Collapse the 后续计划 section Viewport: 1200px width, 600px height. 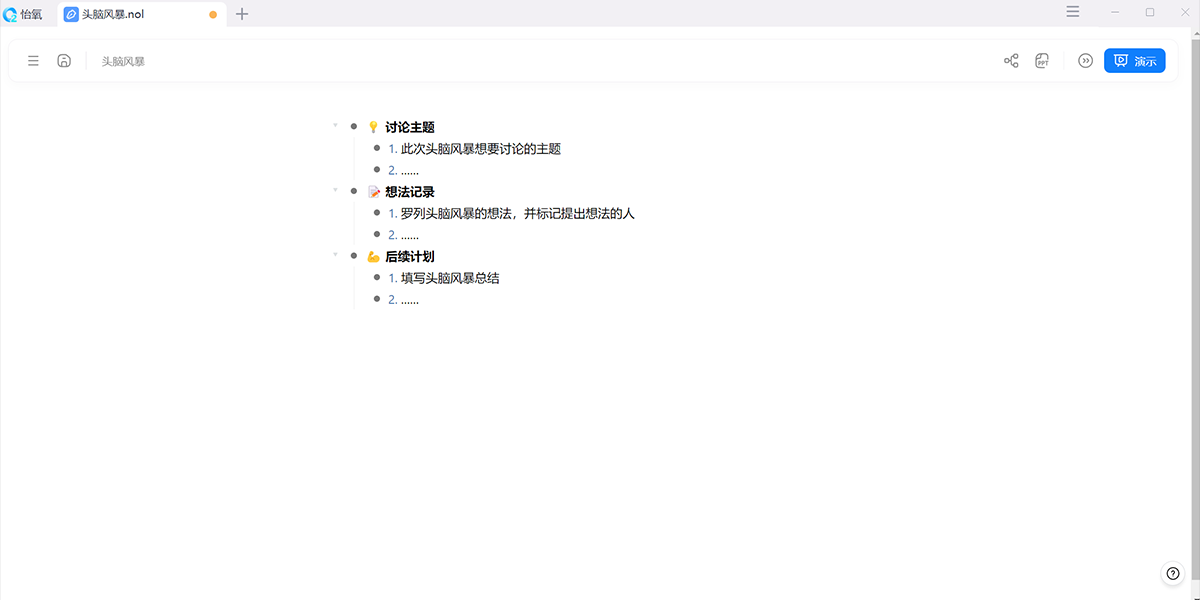tap(335, 254)
